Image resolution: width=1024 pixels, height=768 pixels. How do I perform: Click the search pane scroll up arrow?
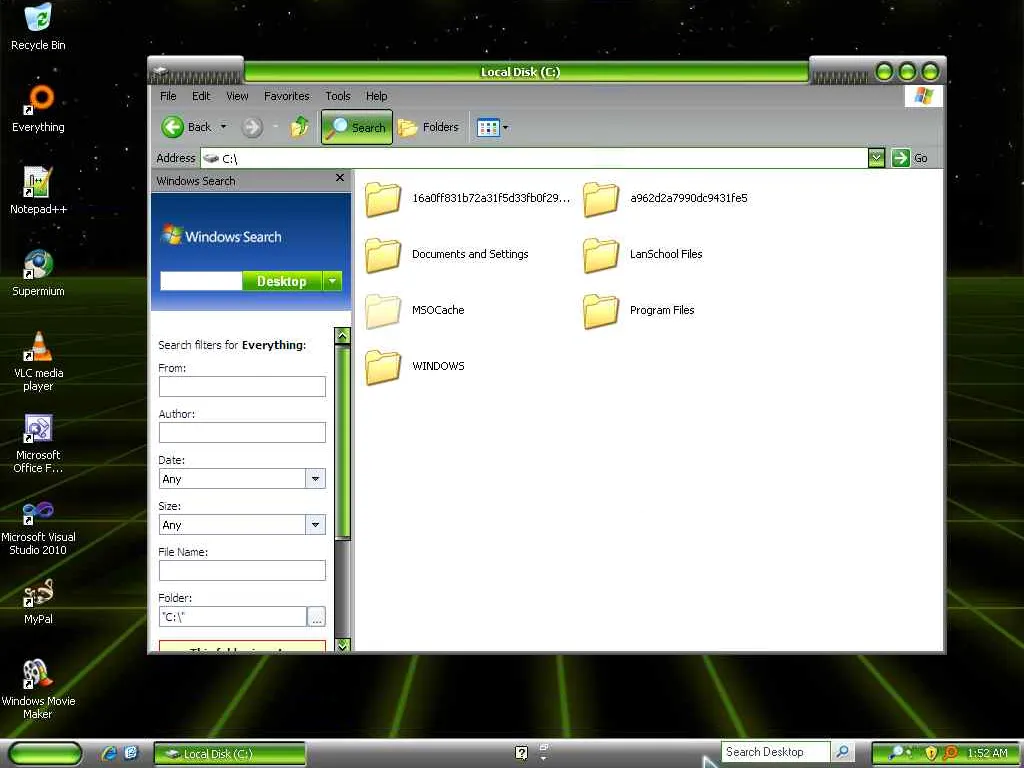342,336
